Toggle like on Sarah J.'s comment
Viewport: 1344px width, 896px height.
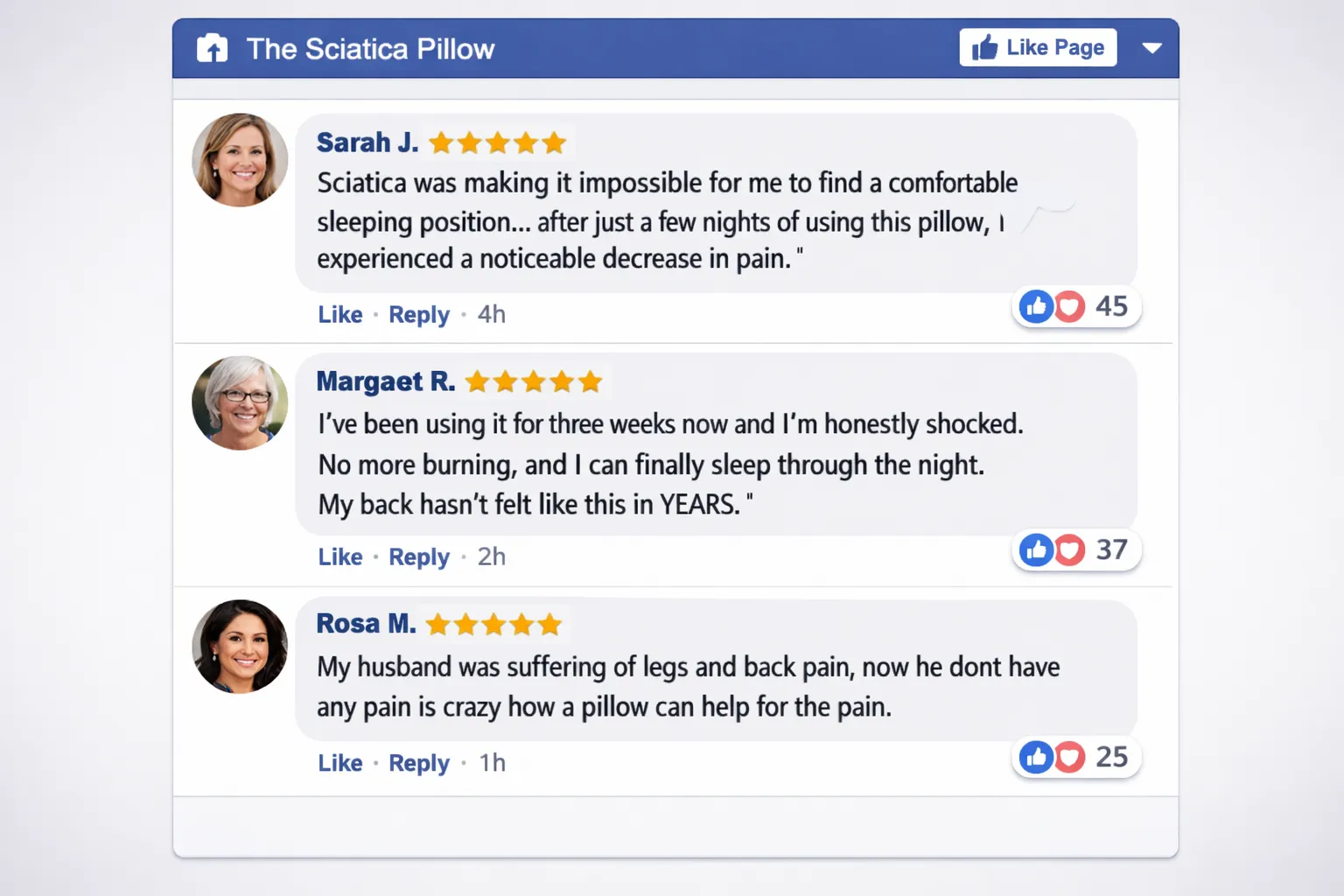tap(339, 314)
